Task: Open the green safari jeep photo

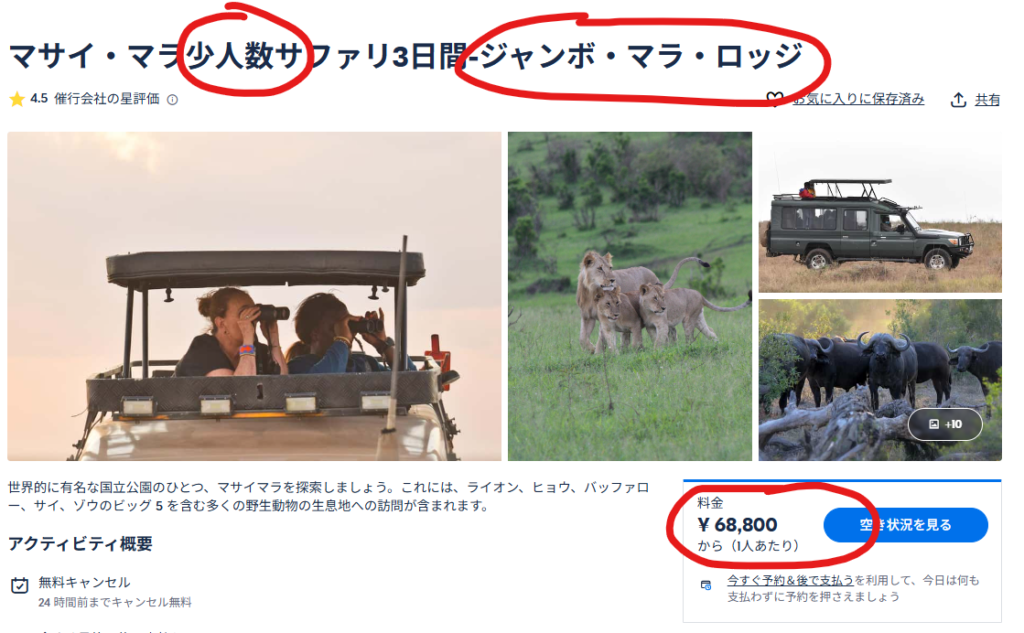Action: 880,212
